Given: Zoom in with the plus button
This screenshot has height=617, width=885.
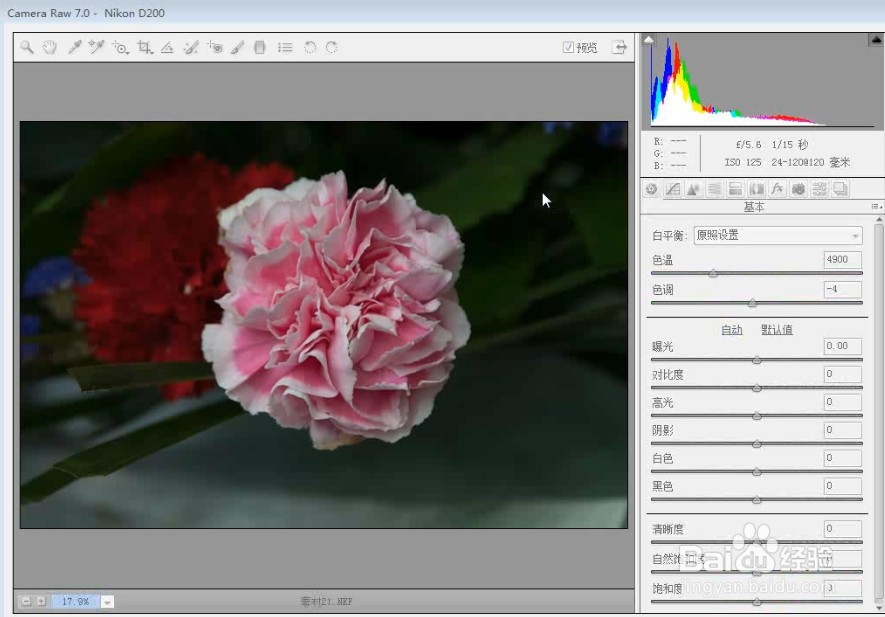Looking at the screenshot, I should [x=41, y=602].
